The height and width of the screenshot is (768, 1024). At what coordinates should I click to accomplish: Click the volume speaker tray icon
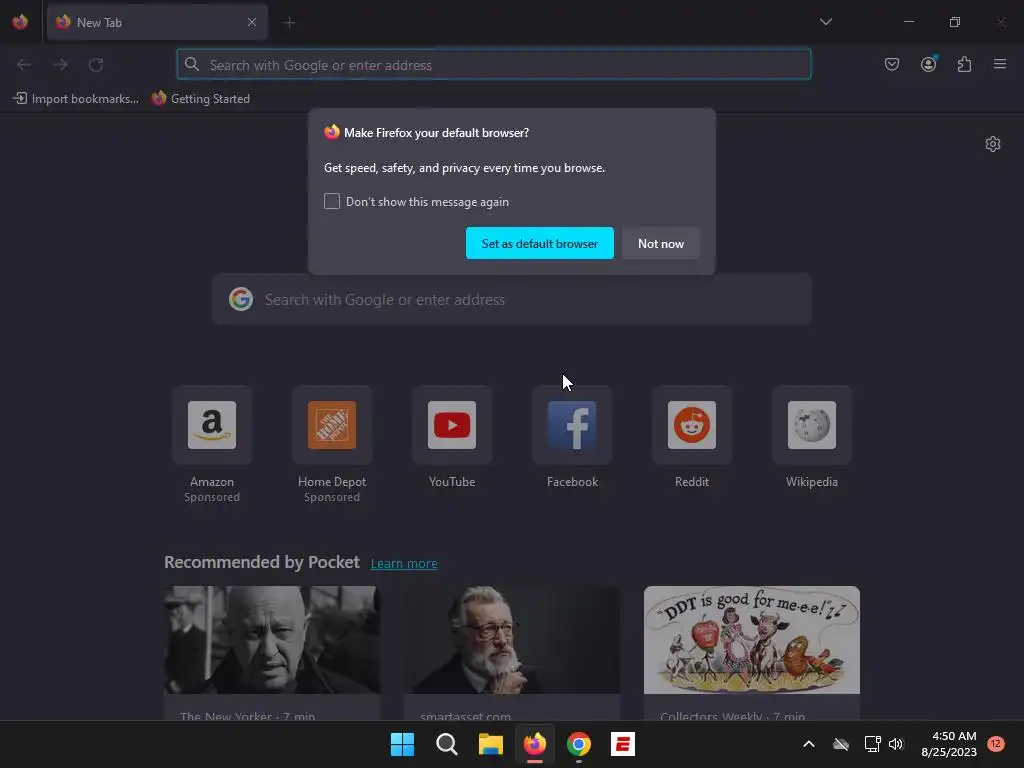coord(896,744)
